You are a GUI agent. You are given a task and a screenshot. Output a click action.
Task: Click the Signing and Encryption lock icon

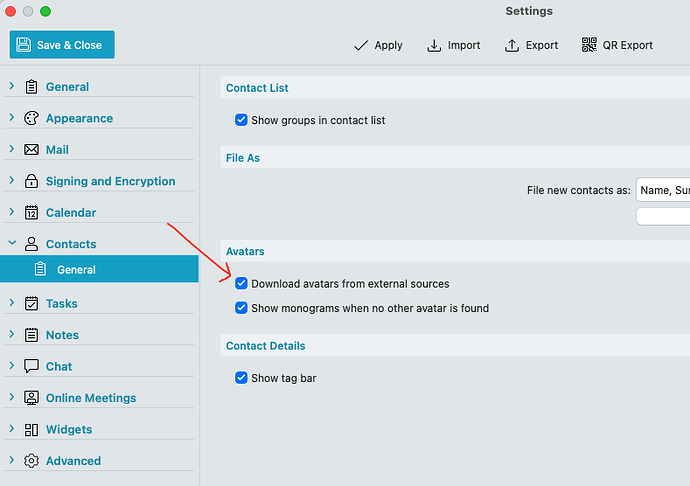(x=31, y=181)
